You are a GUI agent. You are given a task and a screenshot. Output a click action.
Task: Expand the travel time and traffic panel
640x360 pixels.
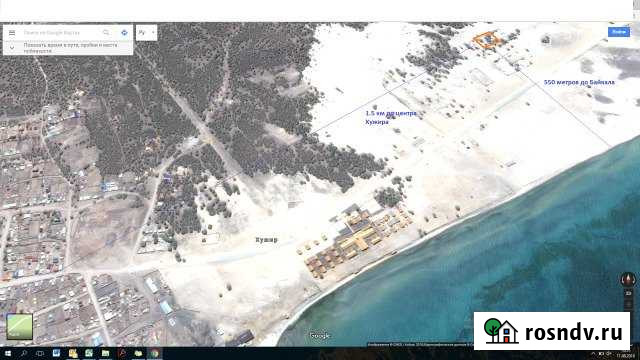tap(12, 48)
